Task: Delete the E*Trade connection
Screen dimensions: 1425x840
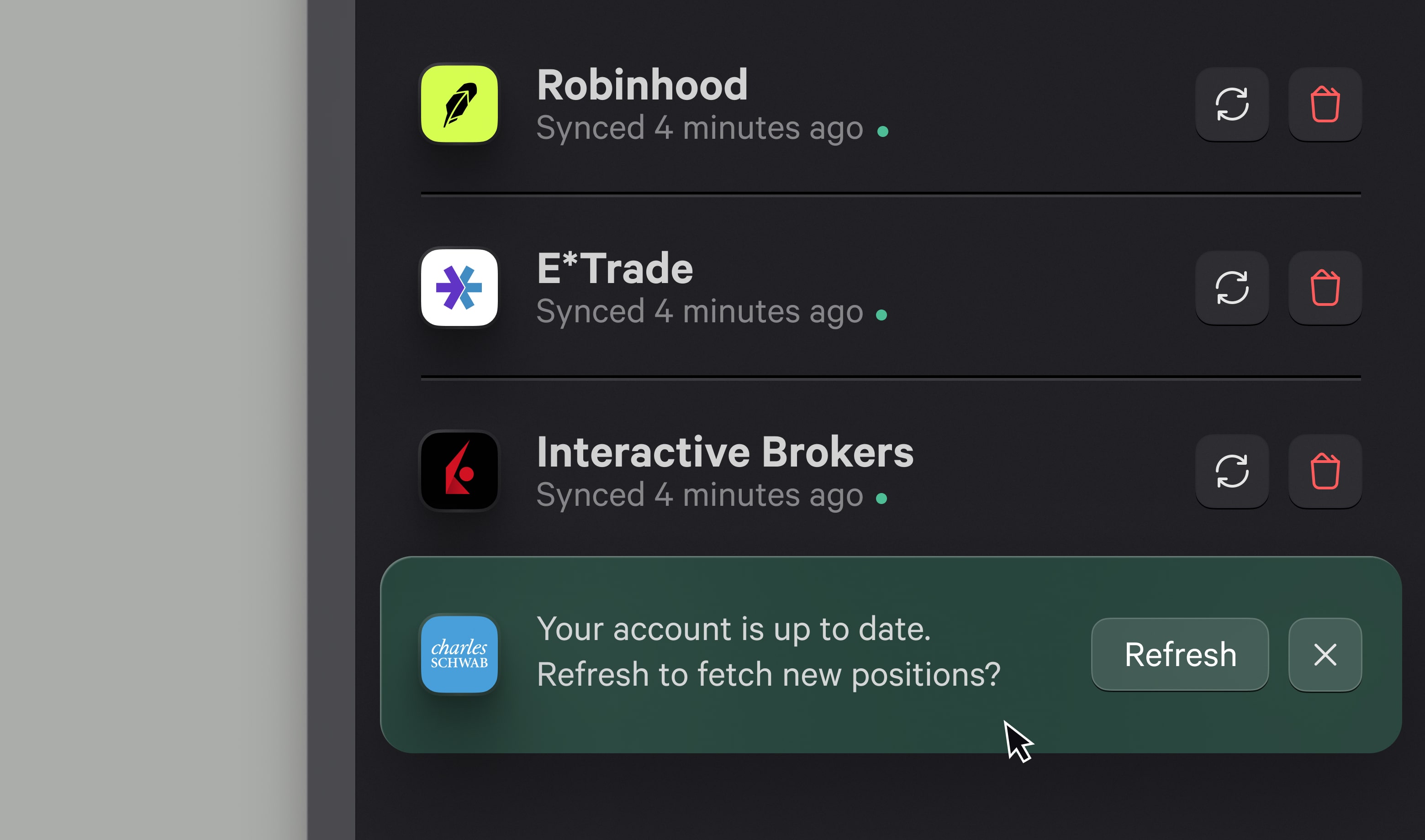Action: [1325, 288]
